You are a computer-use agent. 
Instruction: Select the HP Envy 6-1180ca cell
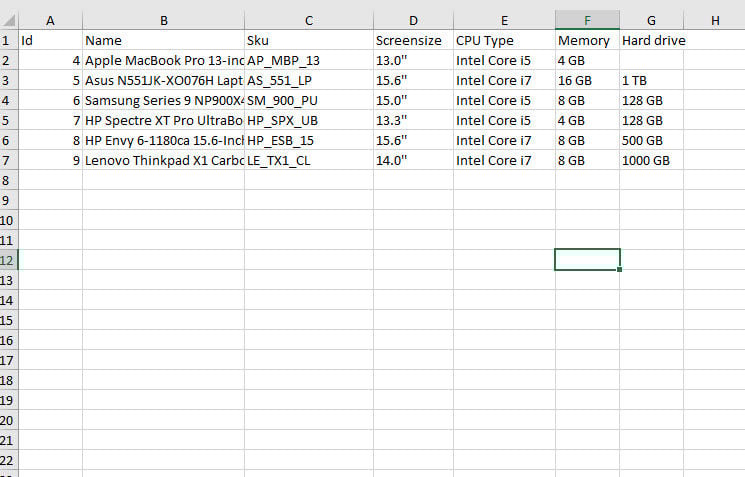coord(163,140)
